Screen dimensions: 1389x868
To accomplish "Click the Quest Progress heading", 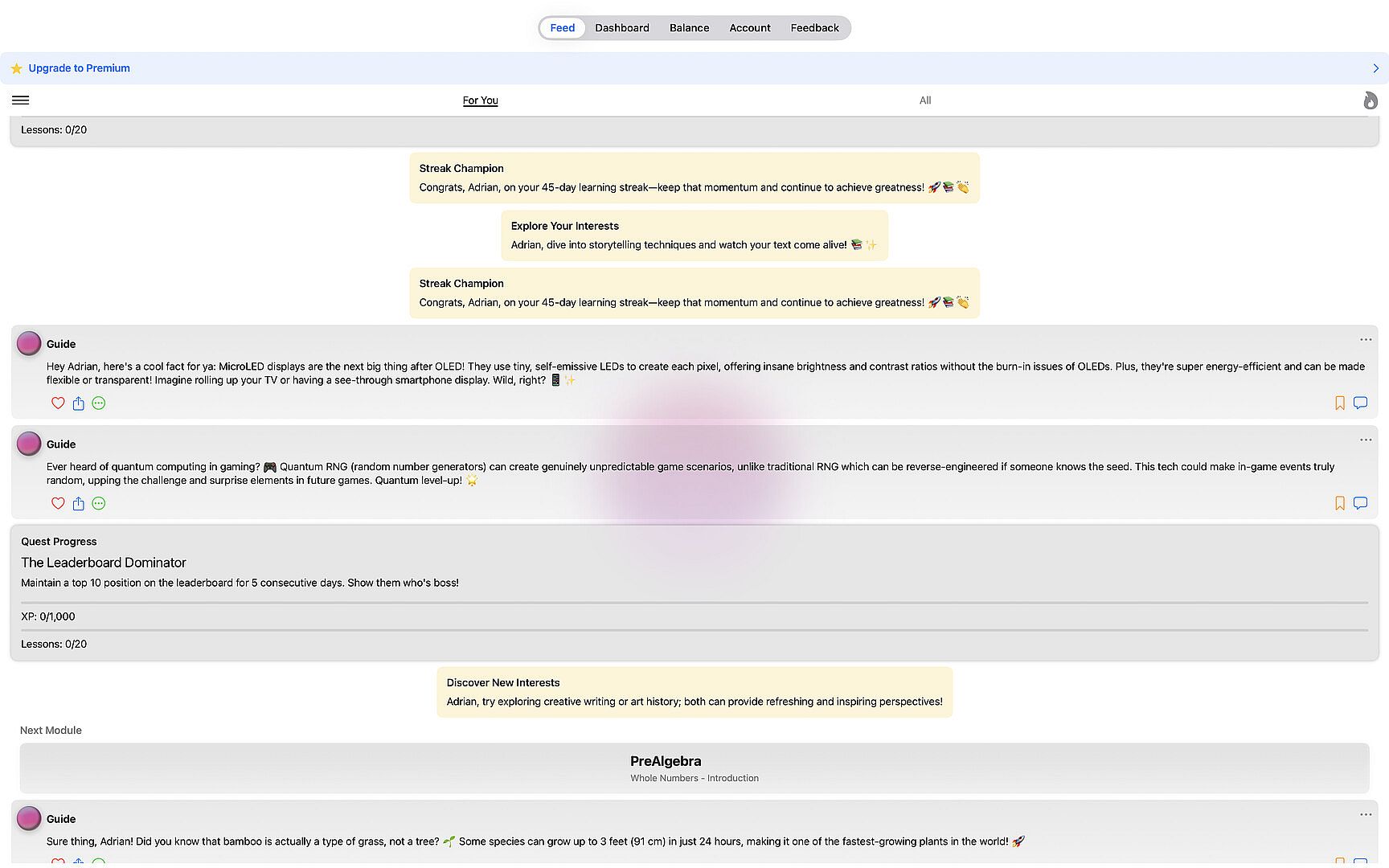I will click(59, 542).
